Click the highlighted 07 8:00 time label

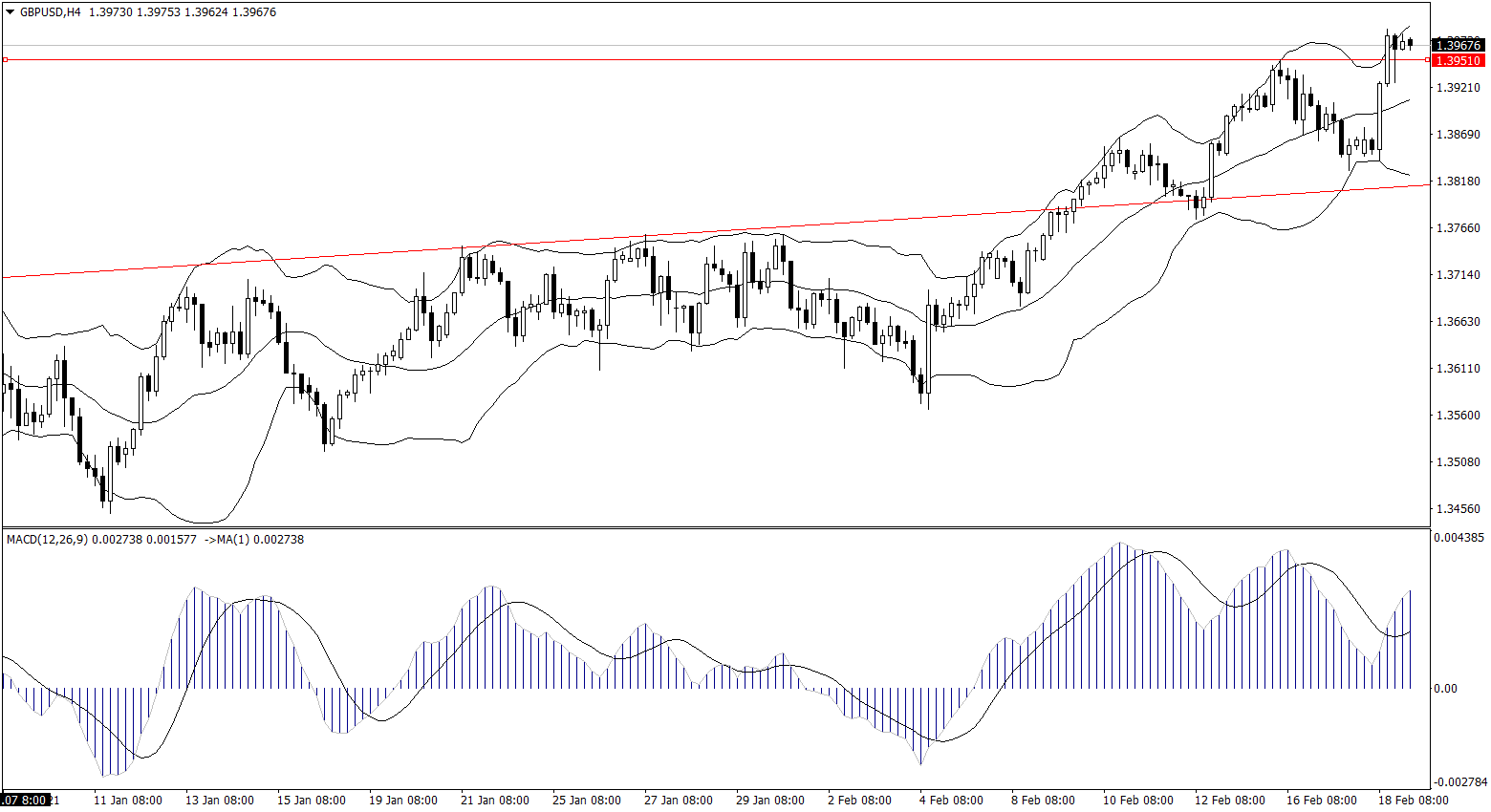click(x=25, y=800)
